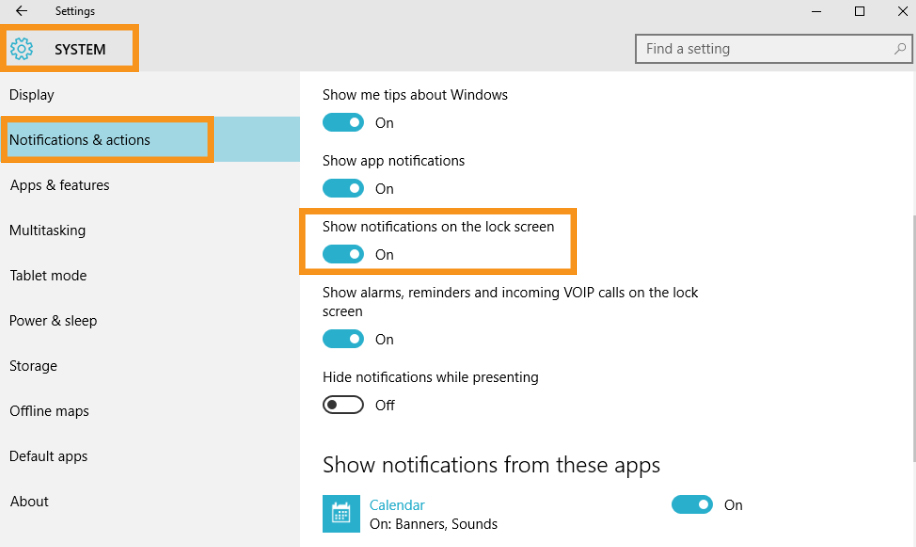Open Apps & features
This screenshot has width=916, height=547.
coord(150,185)
